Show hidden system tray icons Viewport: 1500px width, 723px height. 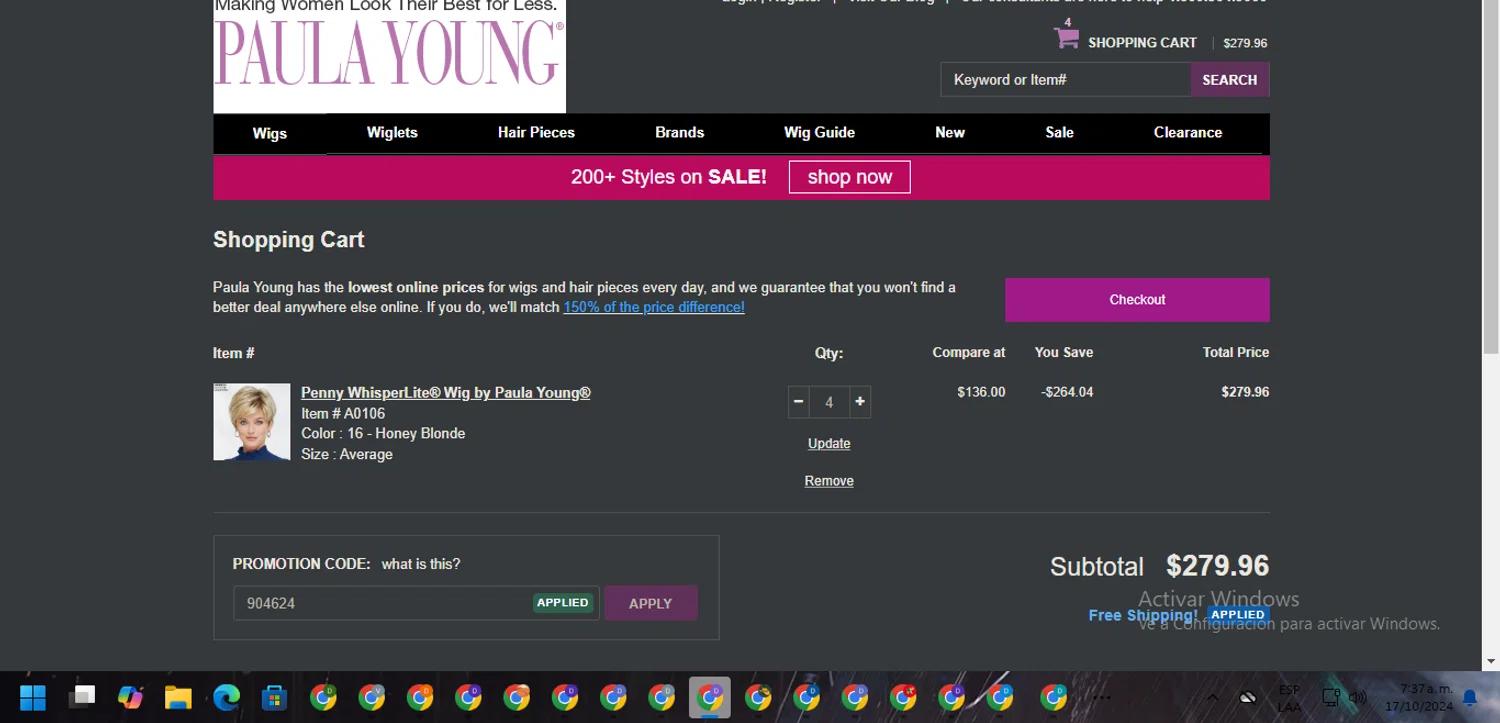1212,697
